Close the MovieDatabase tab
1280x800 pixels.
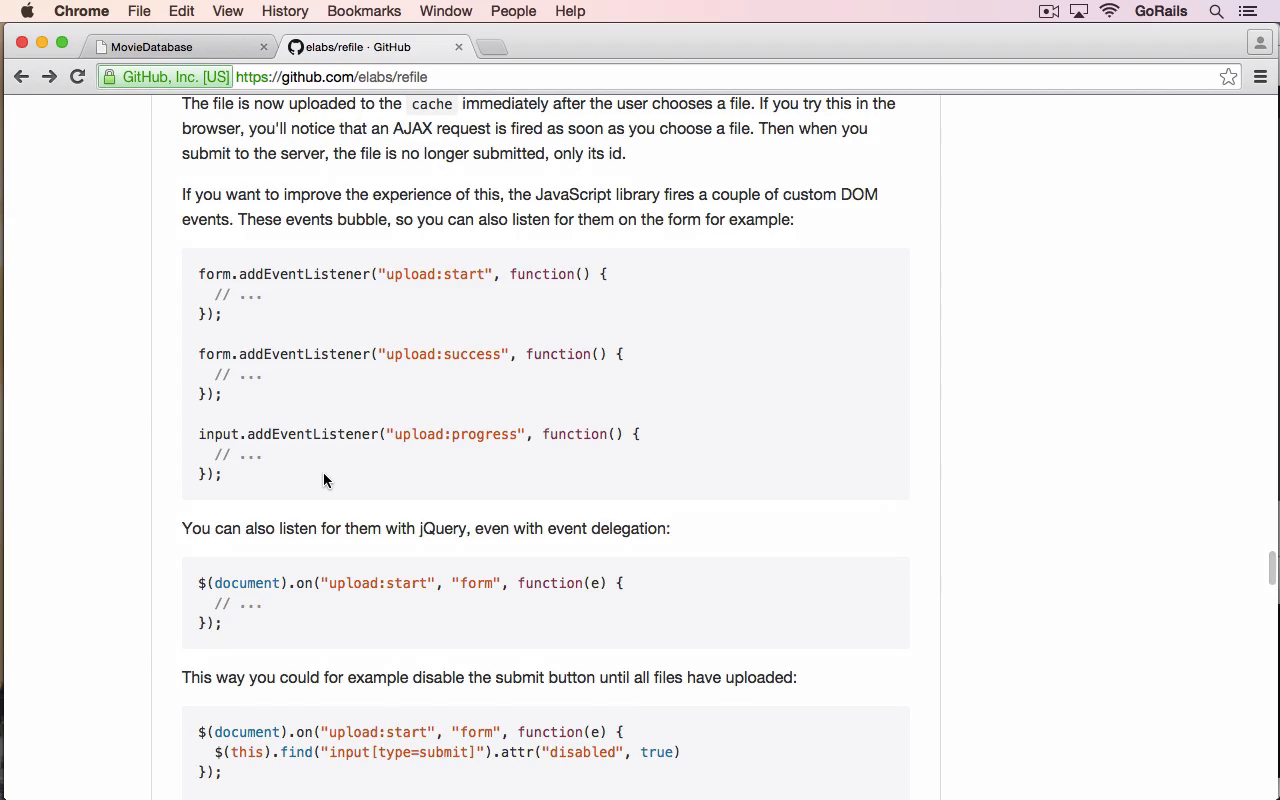click(264, 47)
